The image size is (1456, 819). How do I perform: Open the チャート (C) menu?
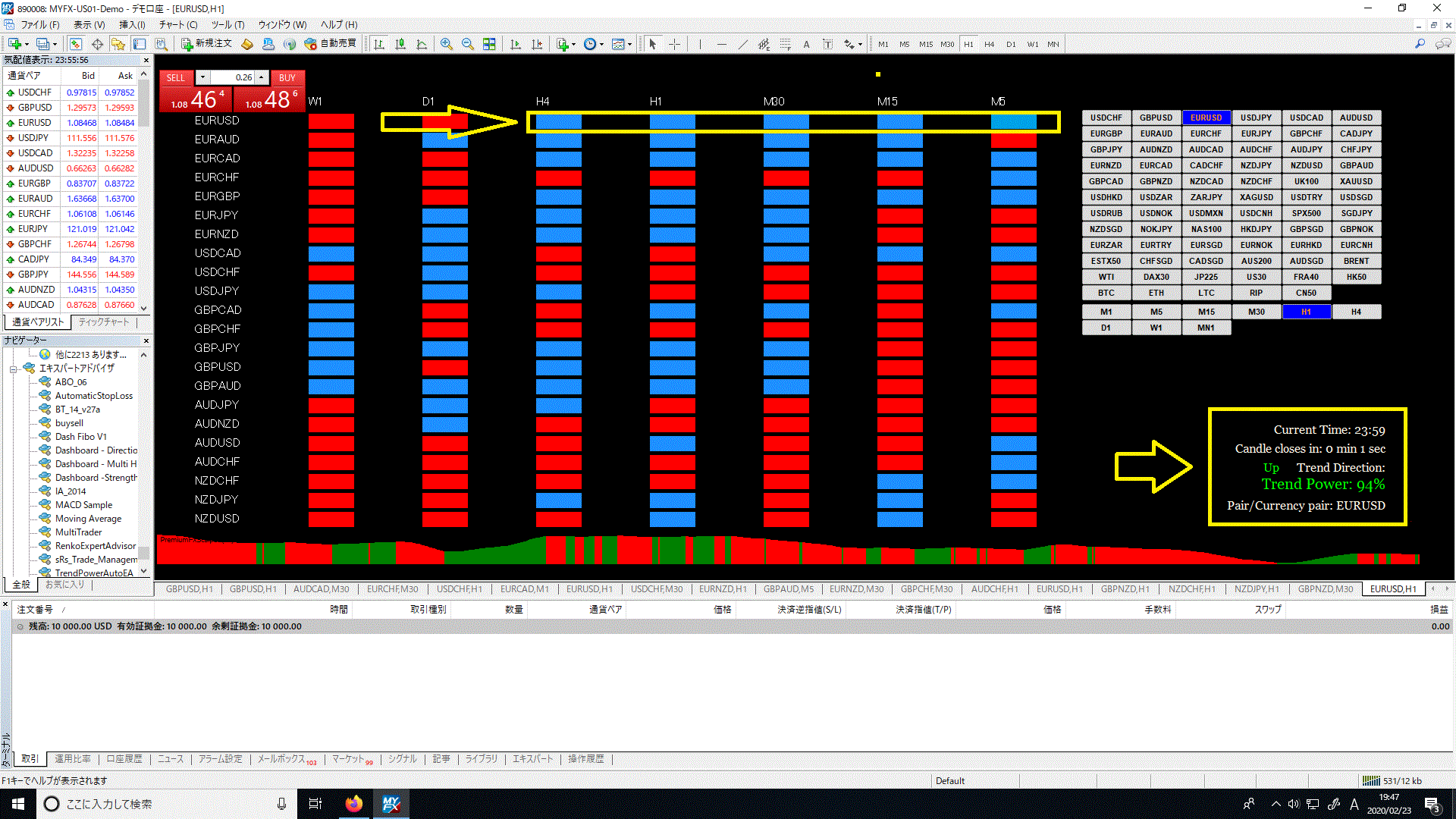coord(177,24)
